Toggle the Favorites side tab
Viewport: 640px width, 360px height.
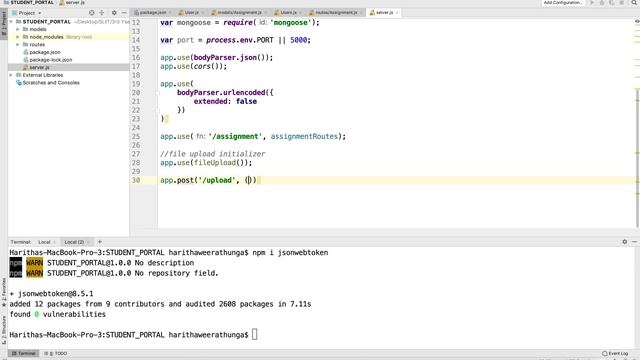click(x=4, y=292)
